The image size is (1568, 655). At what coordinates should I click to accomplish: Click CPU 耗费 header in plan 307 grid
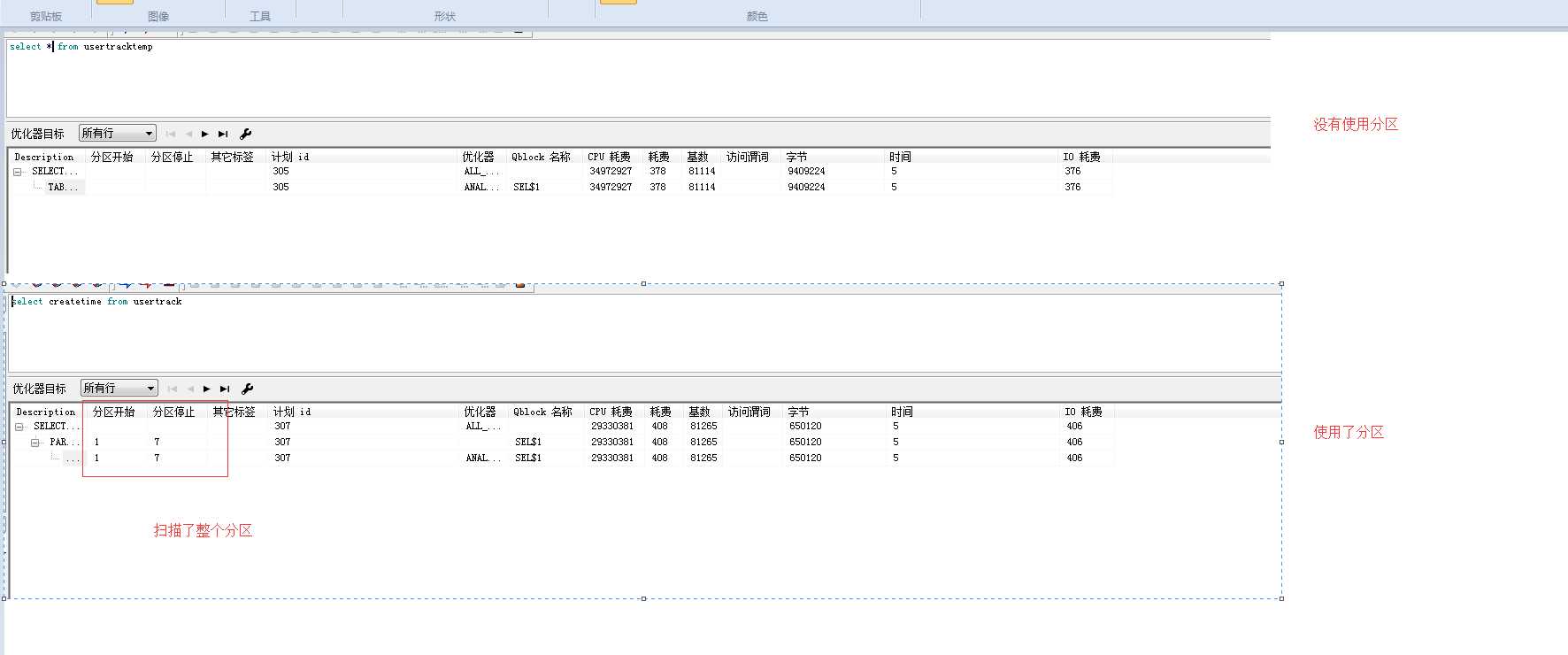[x=611, y=412]
